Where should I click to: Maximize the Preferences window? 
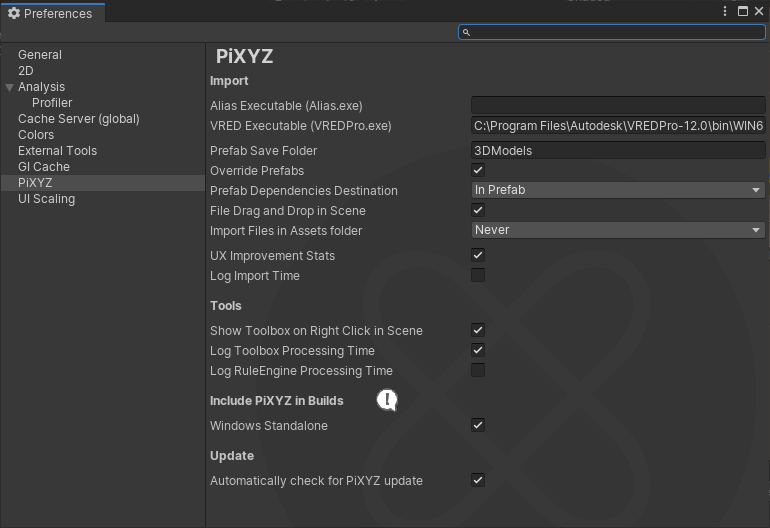tap(743, 11)
